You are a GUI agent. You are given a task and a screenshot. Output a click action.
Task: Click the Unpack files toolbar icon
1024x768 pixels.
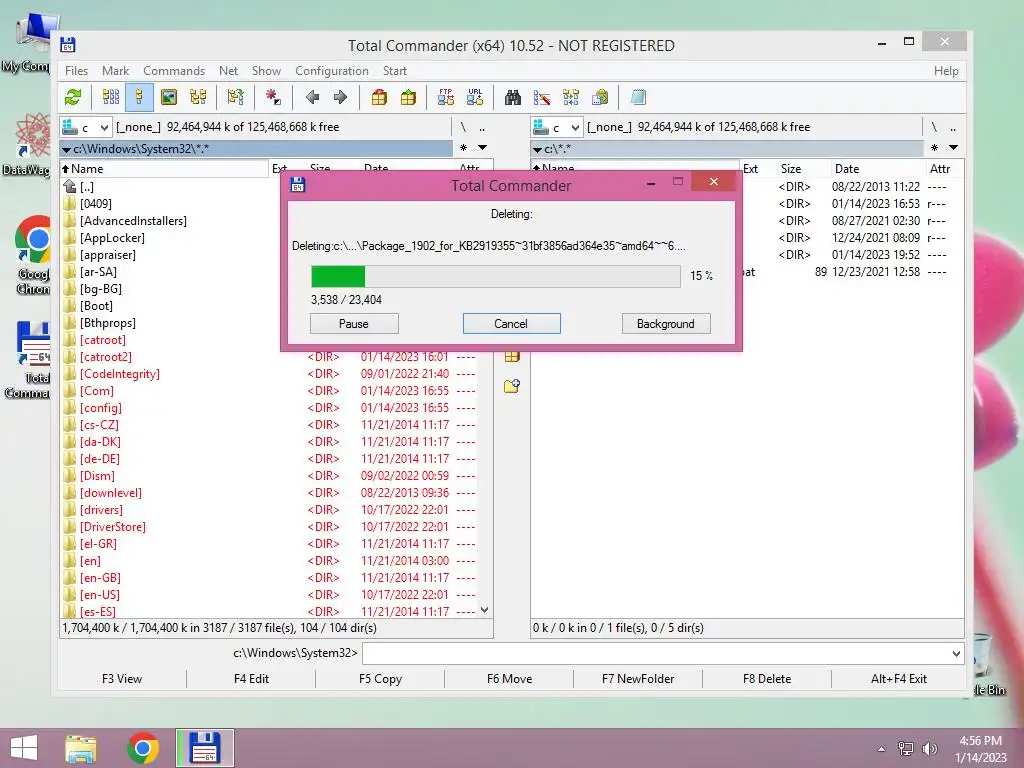pyautogui.click(x=408, y=98)
